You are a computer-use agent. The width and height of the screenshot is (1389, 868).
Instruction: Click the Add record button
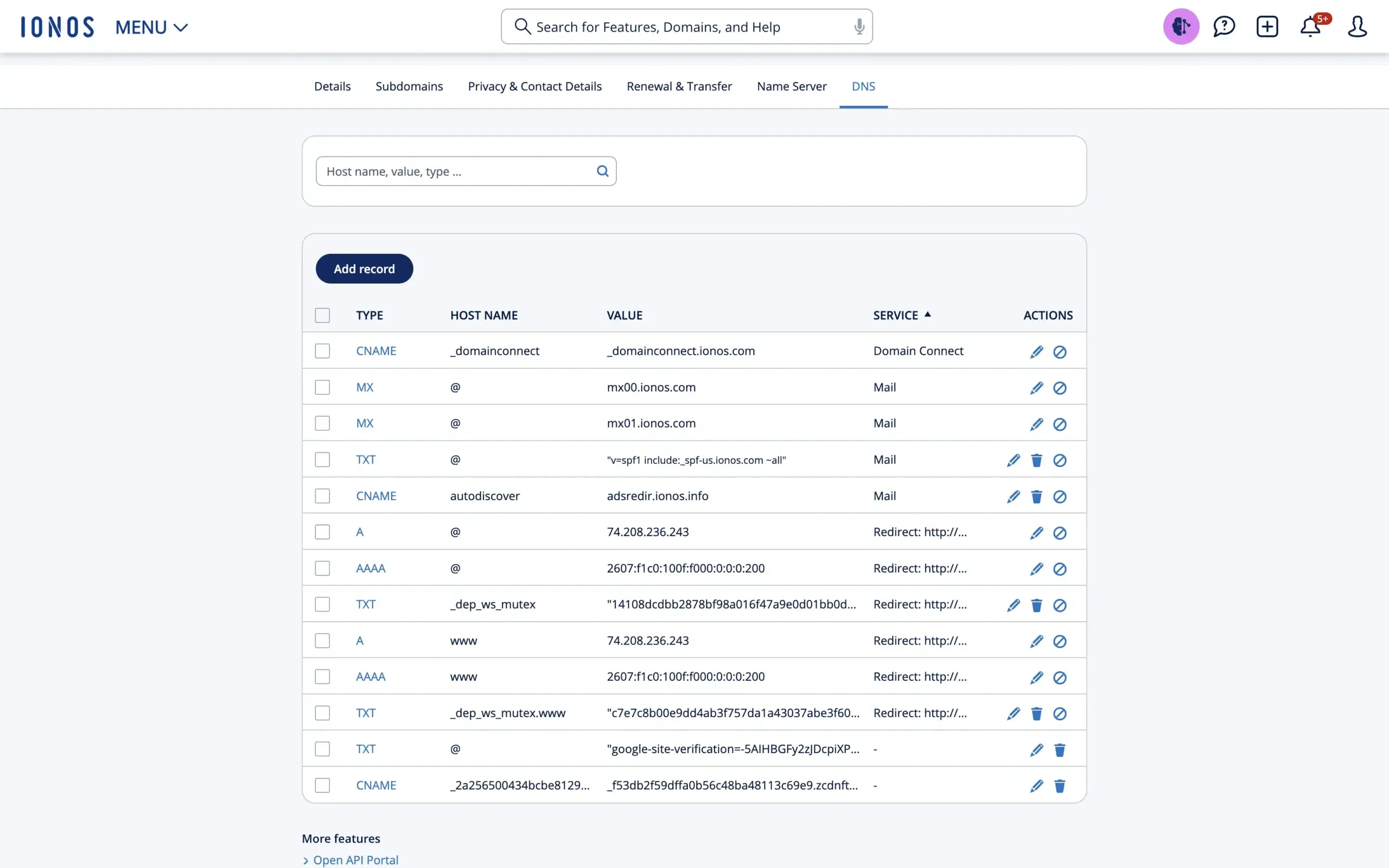click(364, 268)
